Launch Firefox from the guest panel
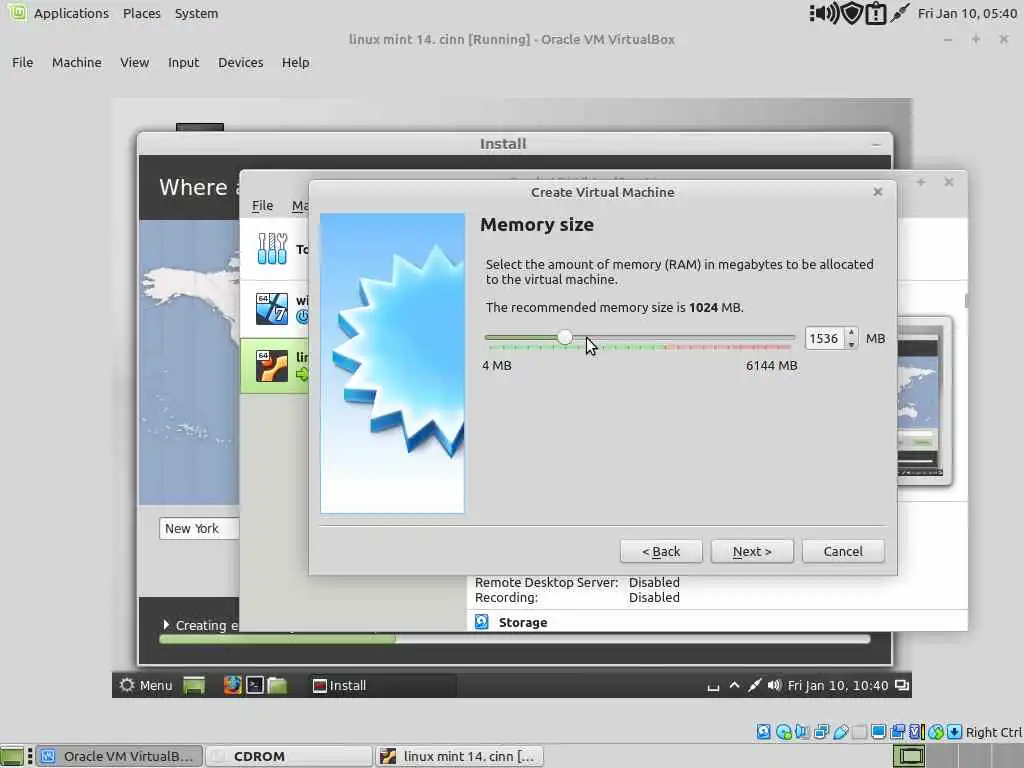 (x=232, y=685)
